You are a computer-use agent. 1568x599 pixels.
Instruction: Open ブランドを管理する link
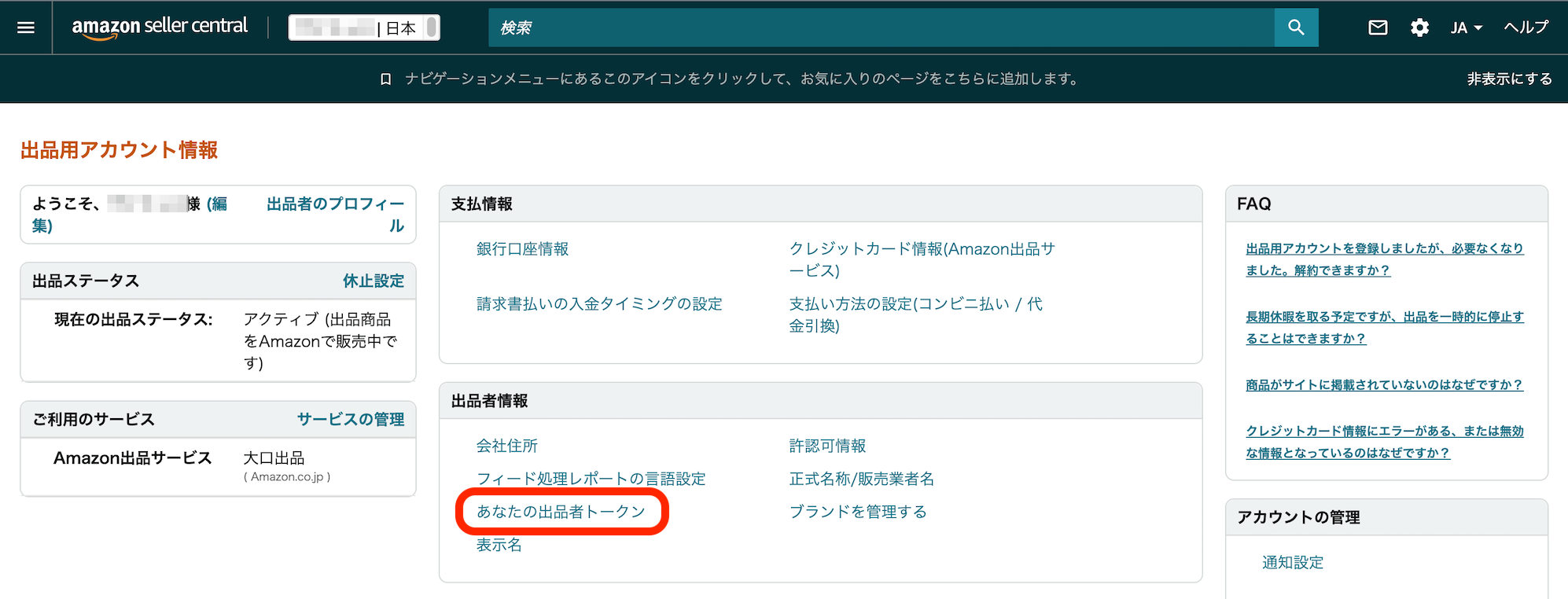click(857, 512)
